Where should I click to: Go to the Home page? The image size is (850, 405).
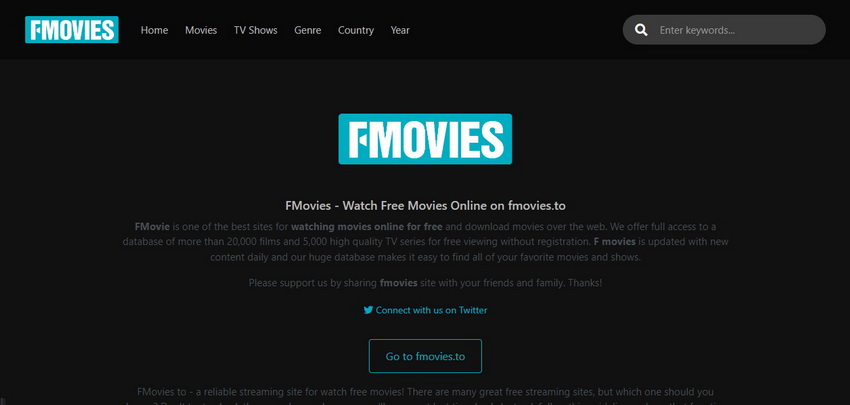click(154, 30)
